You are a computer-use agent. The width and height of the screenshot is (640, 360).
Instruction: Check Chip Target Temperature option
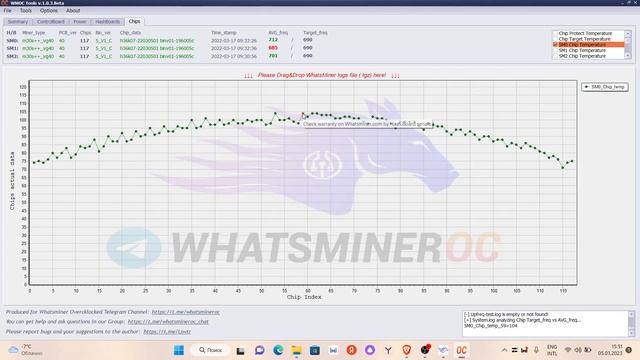[x=555, y=39]
